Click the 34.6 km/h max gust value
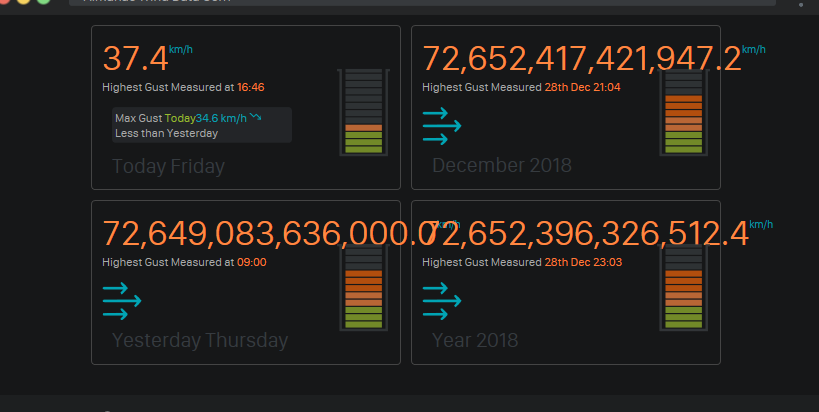This screenshot has width=819, height=412. (x=221, y=119)
